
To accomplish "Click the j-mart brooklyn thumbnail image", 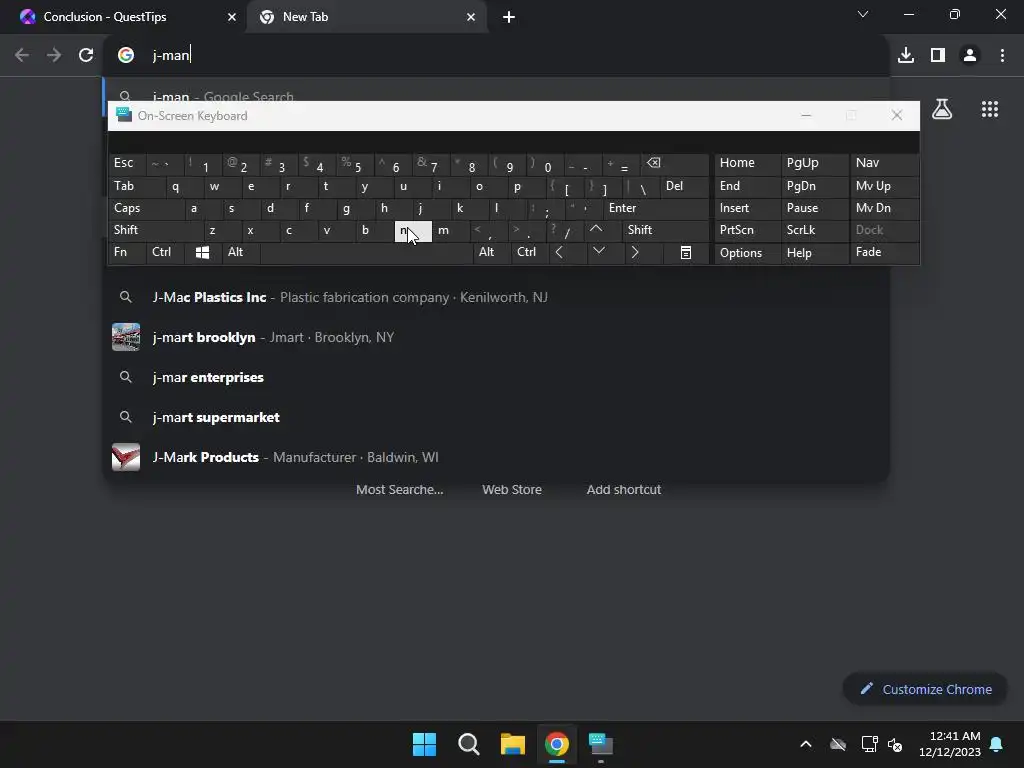I will (x=126, y=337).
